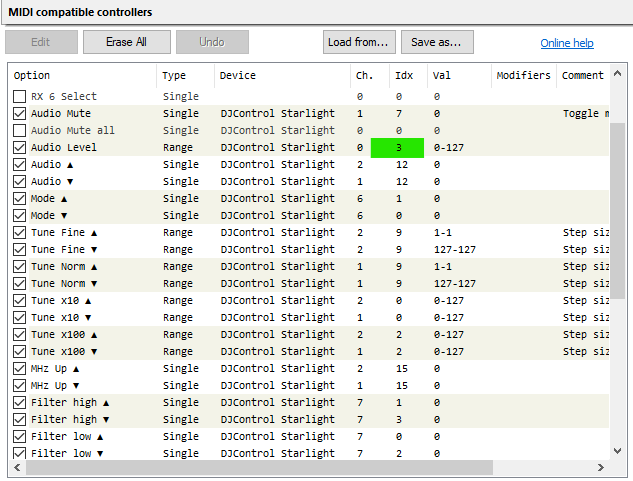Uncheck the Audio Level checkbox

[x=20, y=148]
